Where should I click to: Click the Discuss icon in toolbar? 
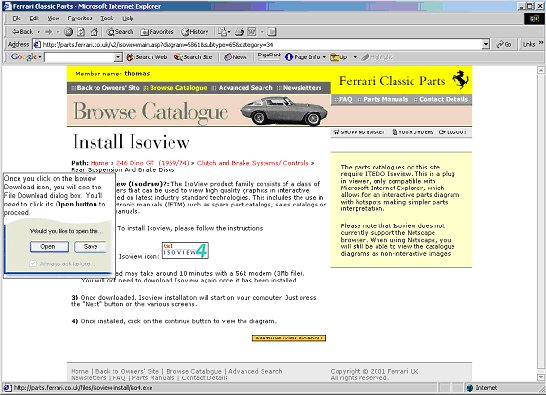tap(272, 32)
